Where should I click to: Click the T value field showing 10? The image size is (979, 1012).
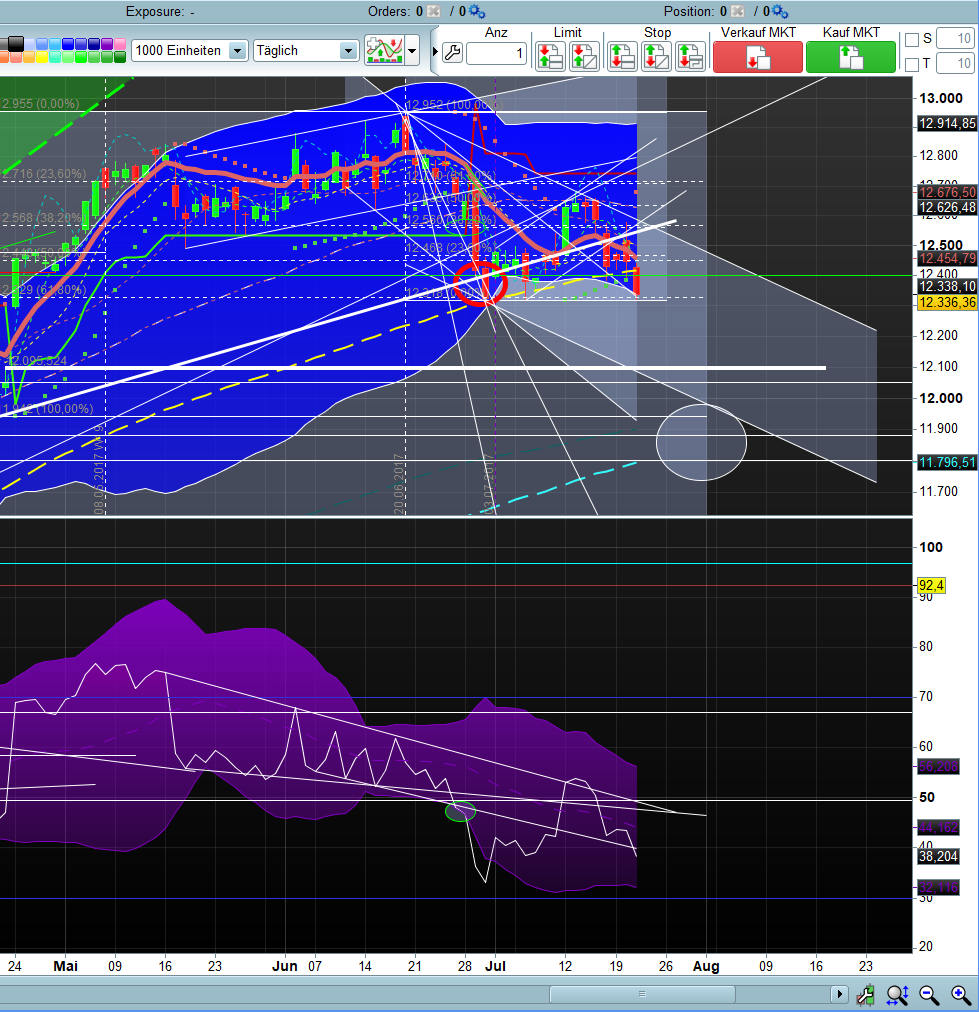(954, 63)
